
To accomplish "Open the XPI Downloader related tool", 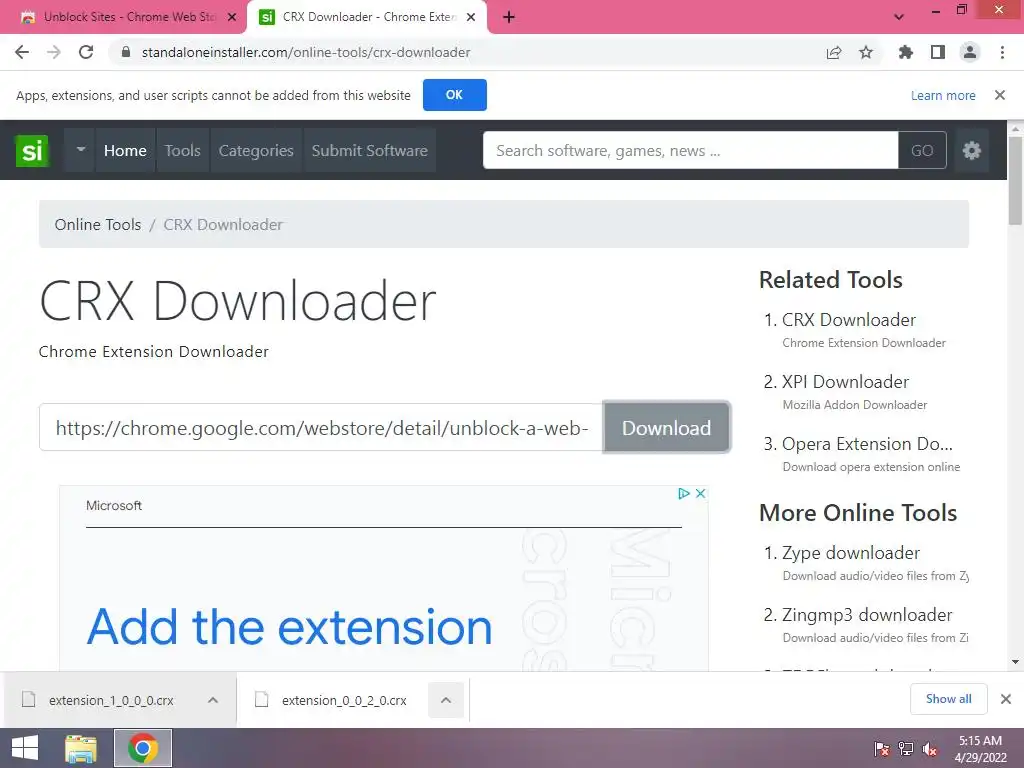I will point(846,382).
